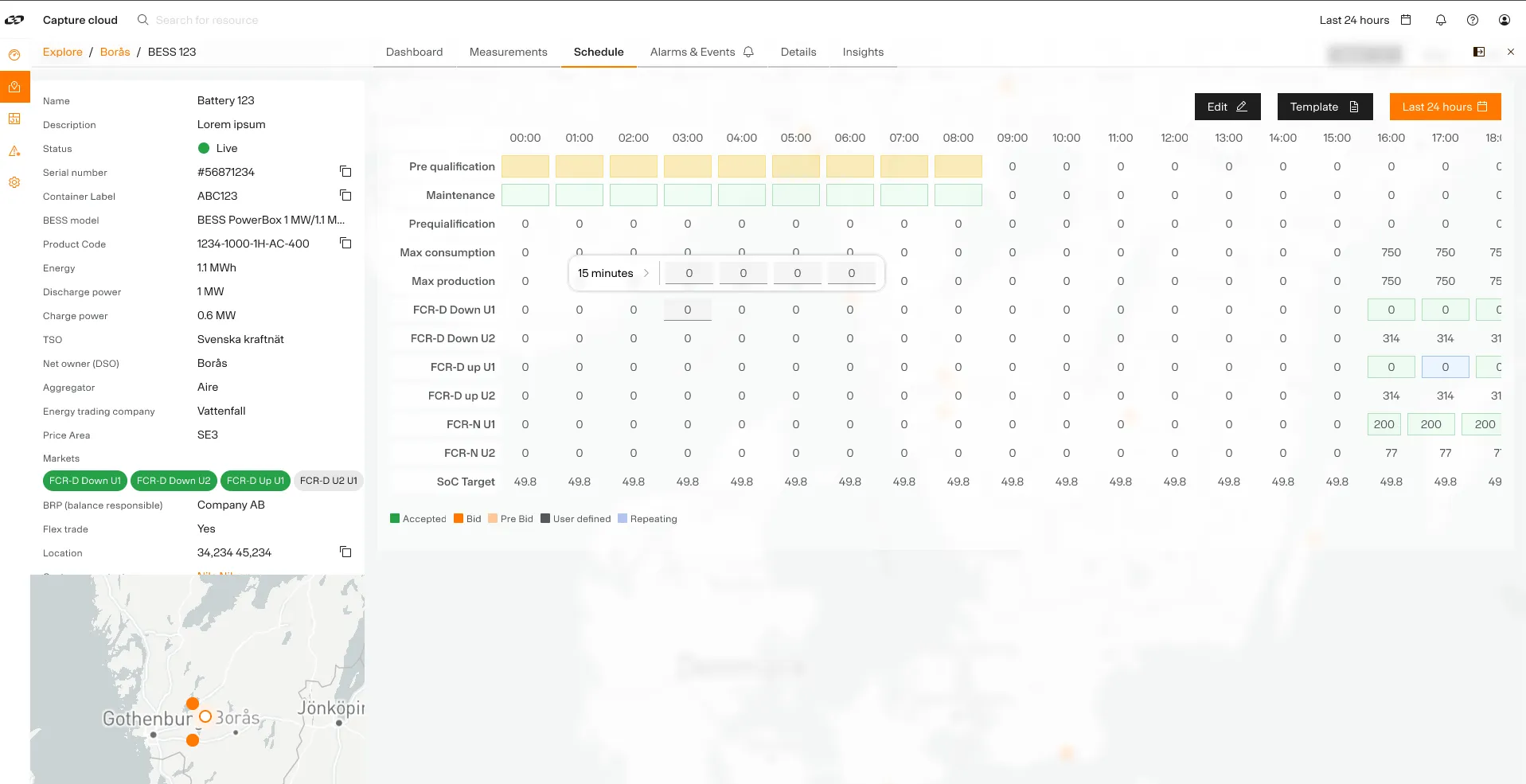
Task: Click the Bid legend orange swatch
Action: coord(459,518)
